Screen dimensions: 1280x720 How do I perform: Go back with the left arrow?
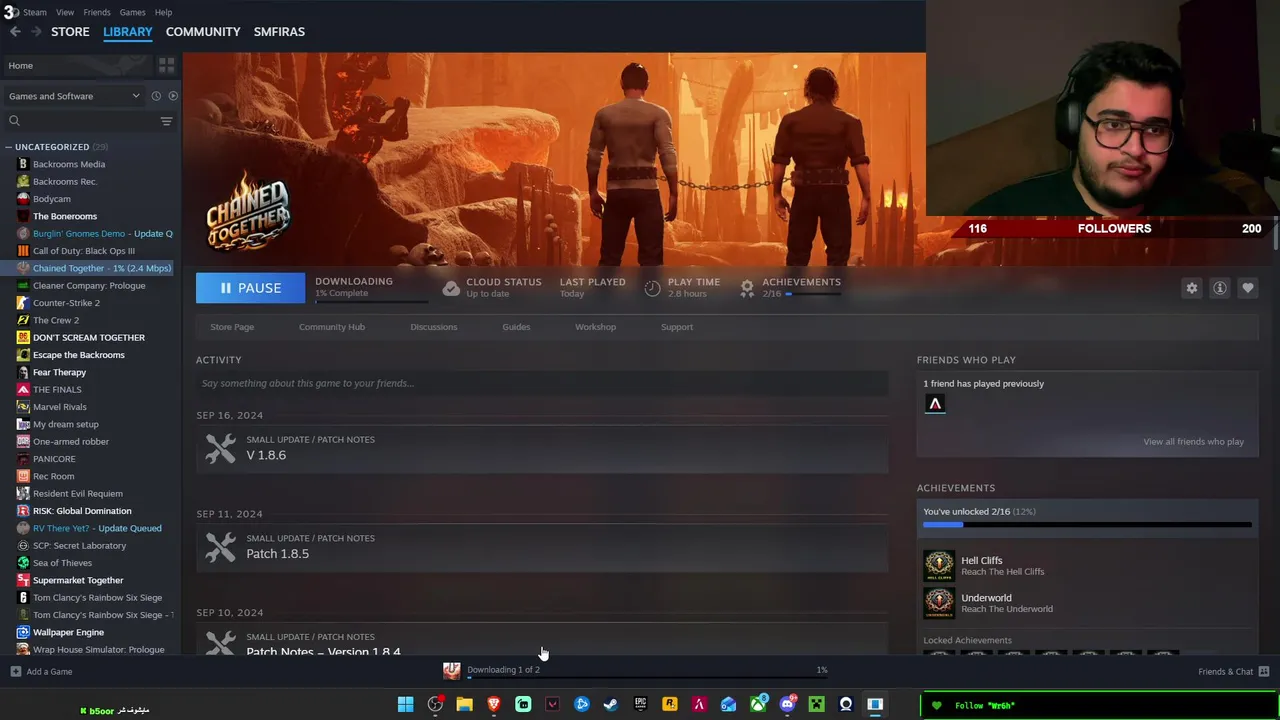pos(14,32)
